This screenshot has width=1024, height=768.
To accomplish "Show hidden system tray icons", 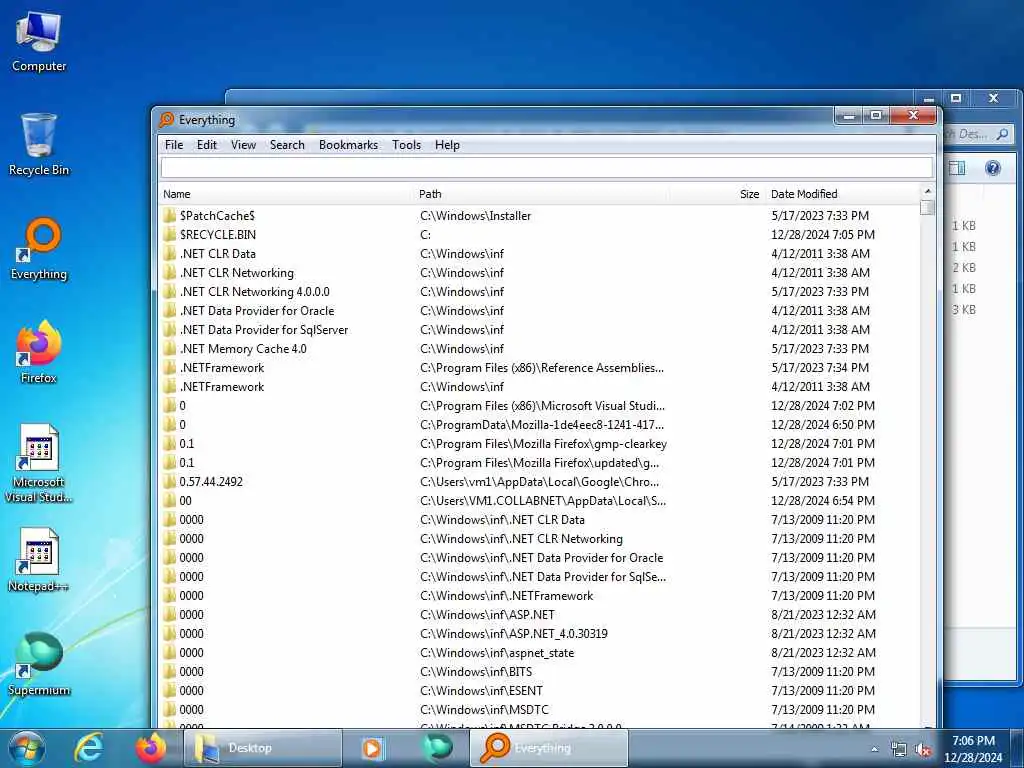I will tap(874, 749).
